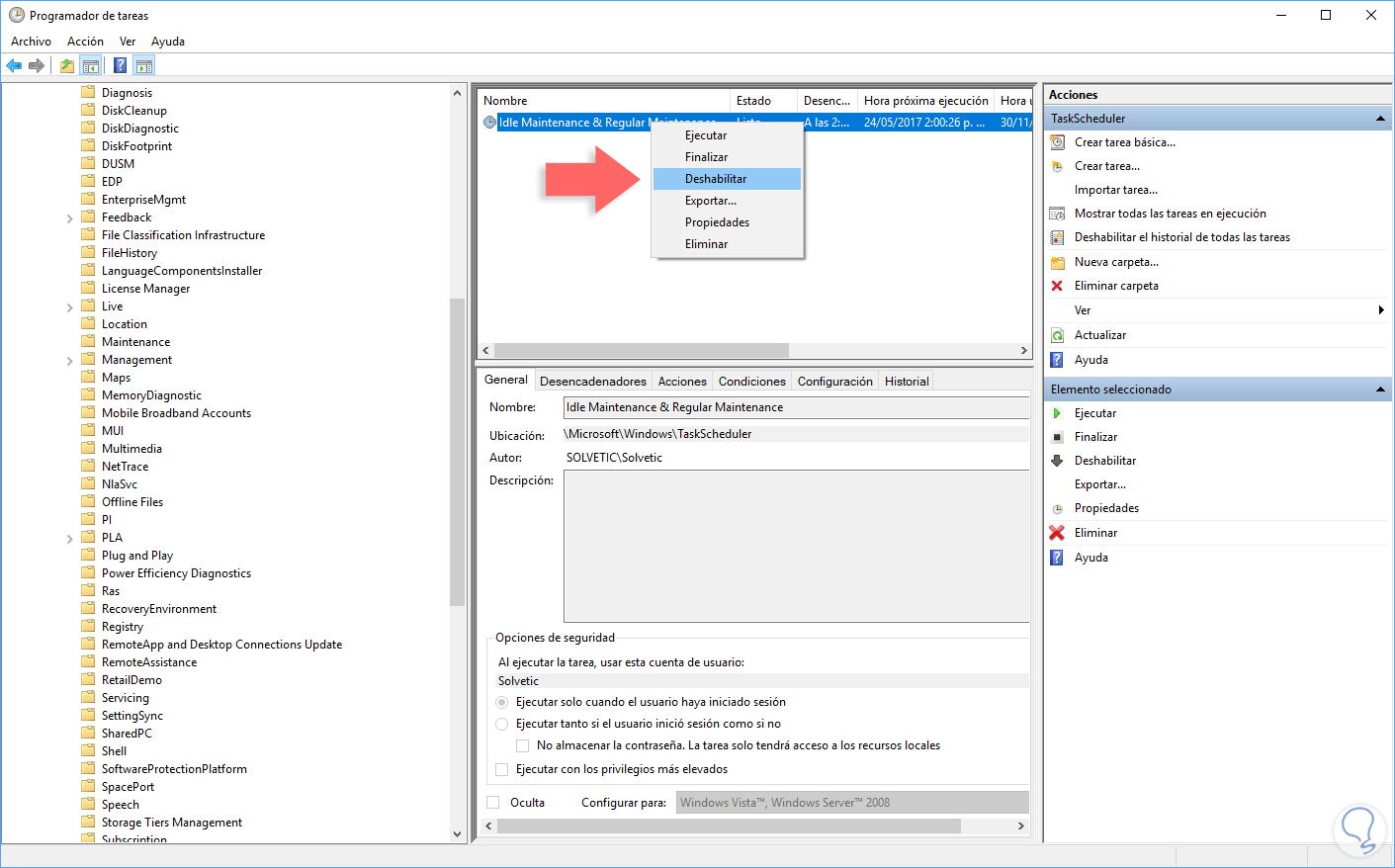The image size is (1395, 868).
Task: Click the clock icon of the Idle Maintenance task row
Action: (x=489, y=123)
